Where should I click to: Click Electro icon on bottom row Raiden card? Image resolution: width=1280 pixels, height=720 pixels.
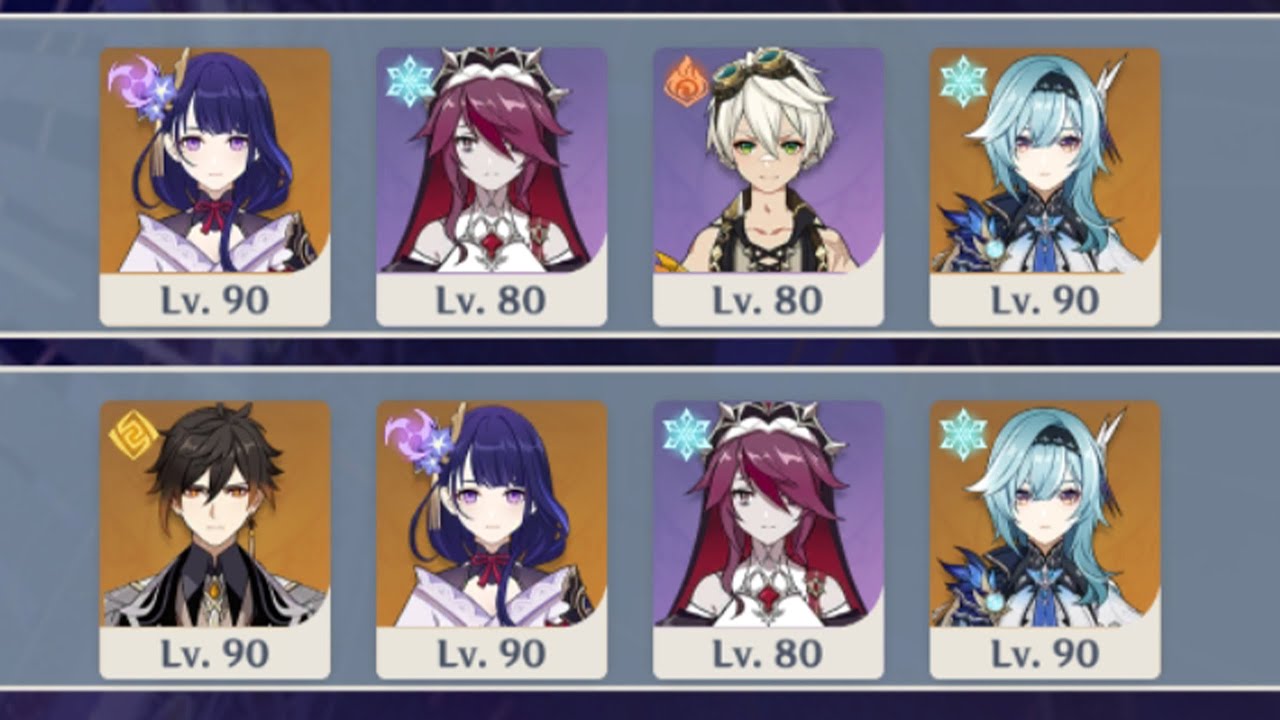click(408, 433)
